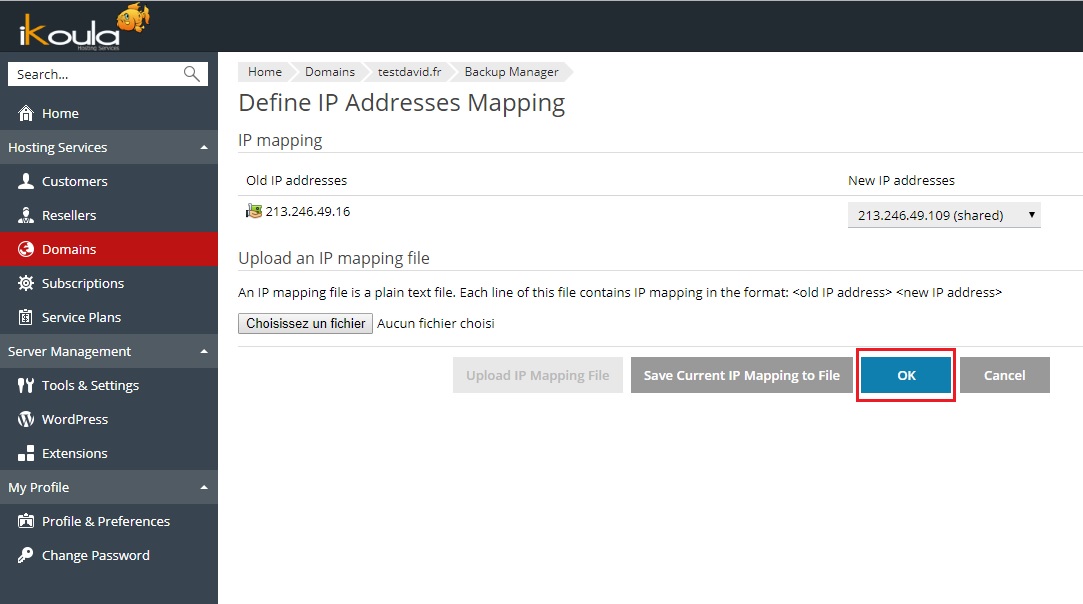Image resolution: width=1083 pixels, height=604 pixels.
Task: Click the Old IP addresses column header
Action: click(296, 180)
